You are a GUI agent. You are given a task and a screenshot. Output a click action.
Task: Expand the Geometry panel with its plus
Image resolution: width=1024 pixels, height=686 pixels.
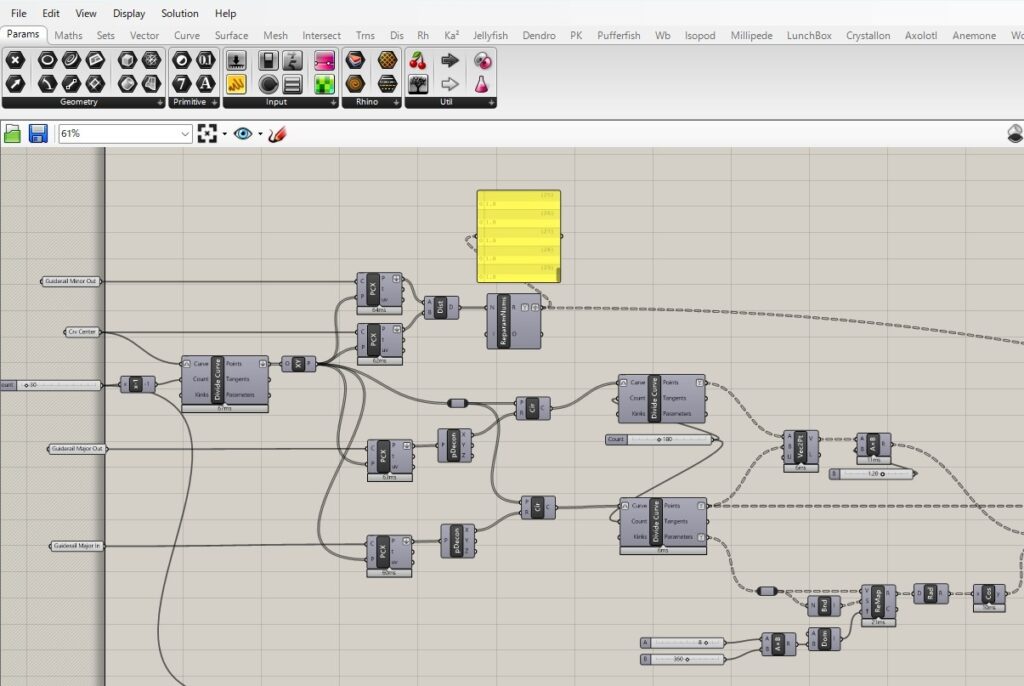[x=160, y=103]
